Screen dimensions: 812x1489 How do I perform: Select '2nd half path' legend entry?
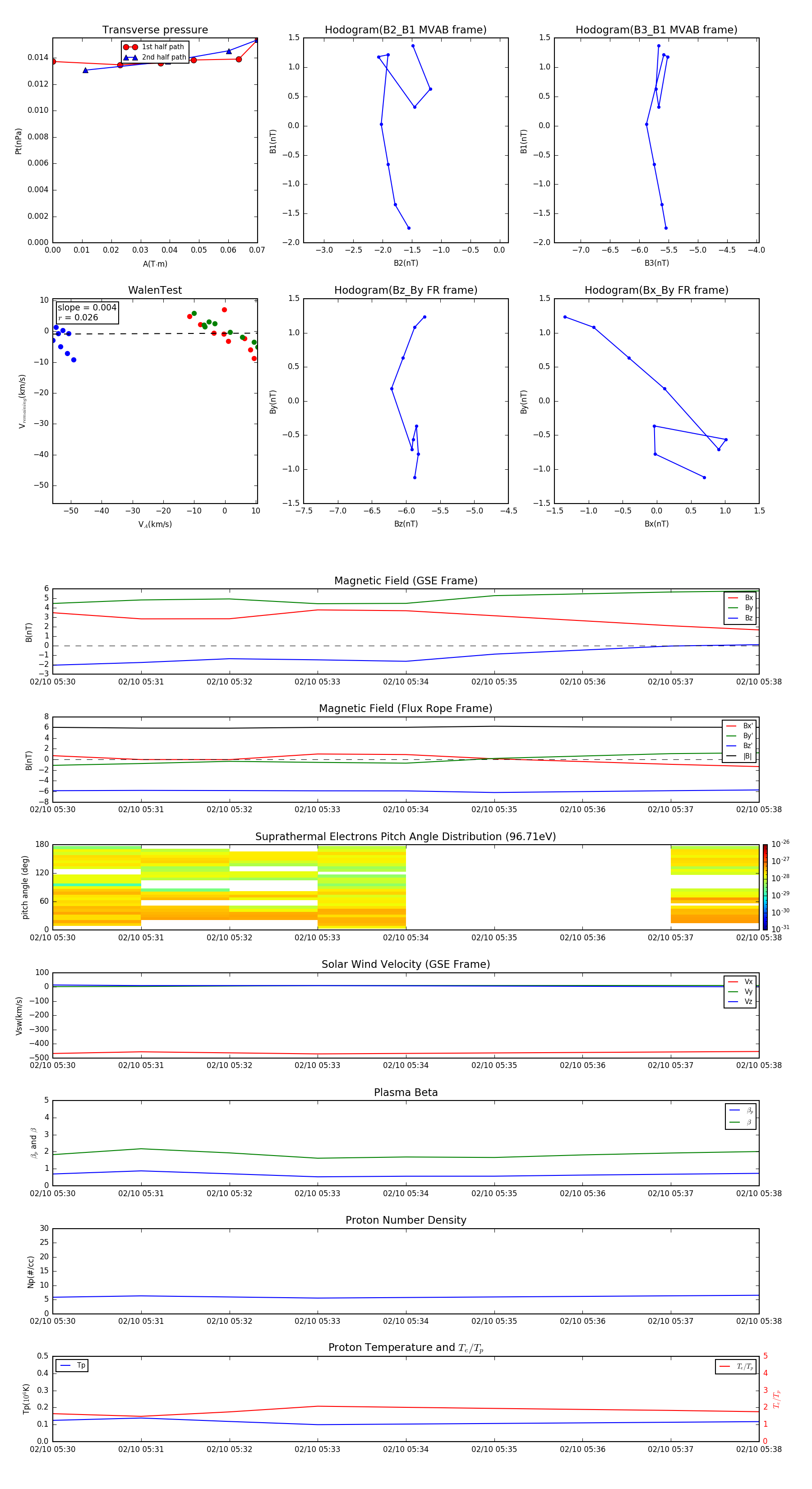[155, 57]
